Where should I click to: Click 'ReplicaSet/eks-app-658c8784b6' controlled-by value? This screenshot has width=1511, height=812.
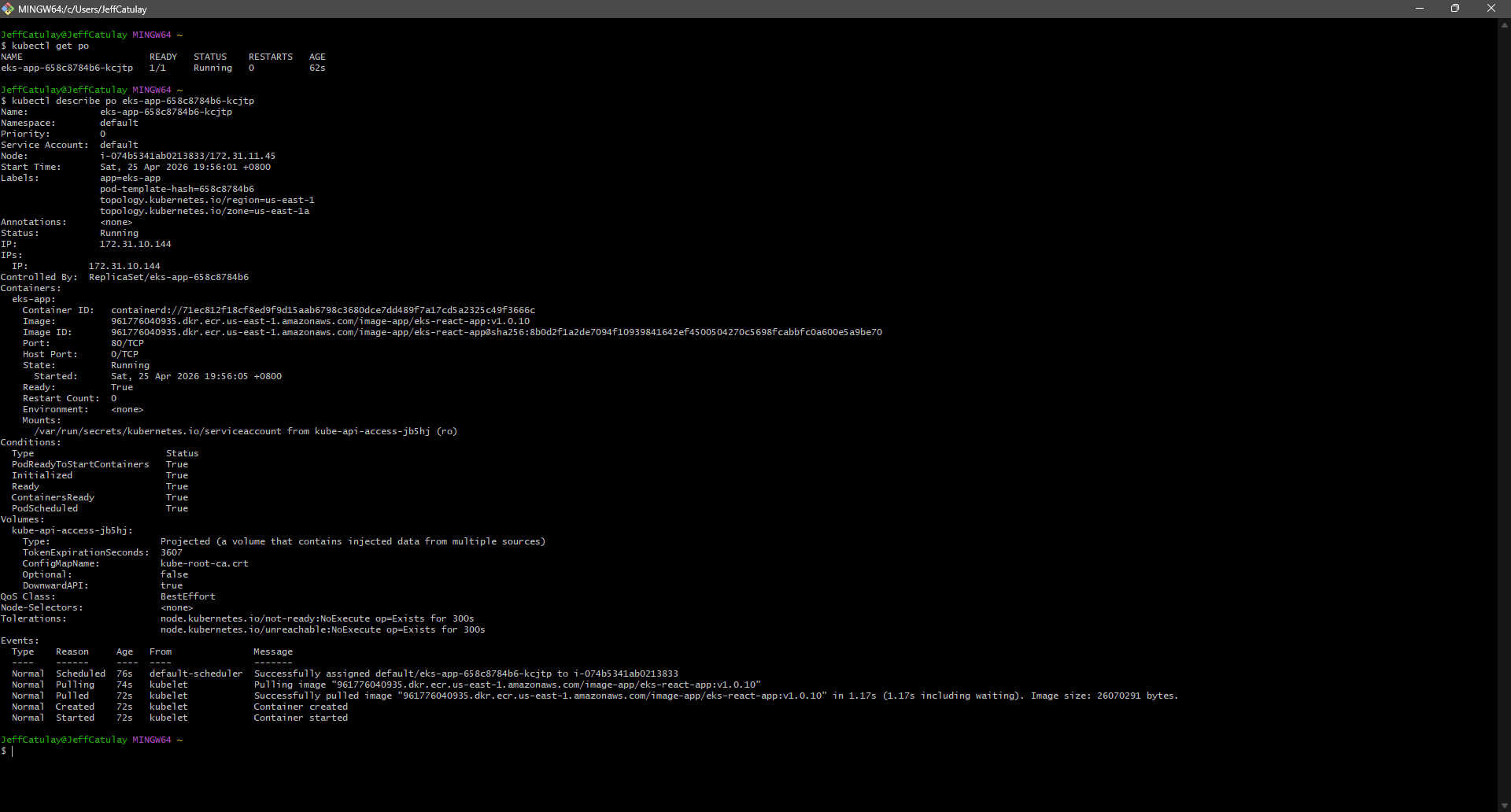tap(168, 277)
